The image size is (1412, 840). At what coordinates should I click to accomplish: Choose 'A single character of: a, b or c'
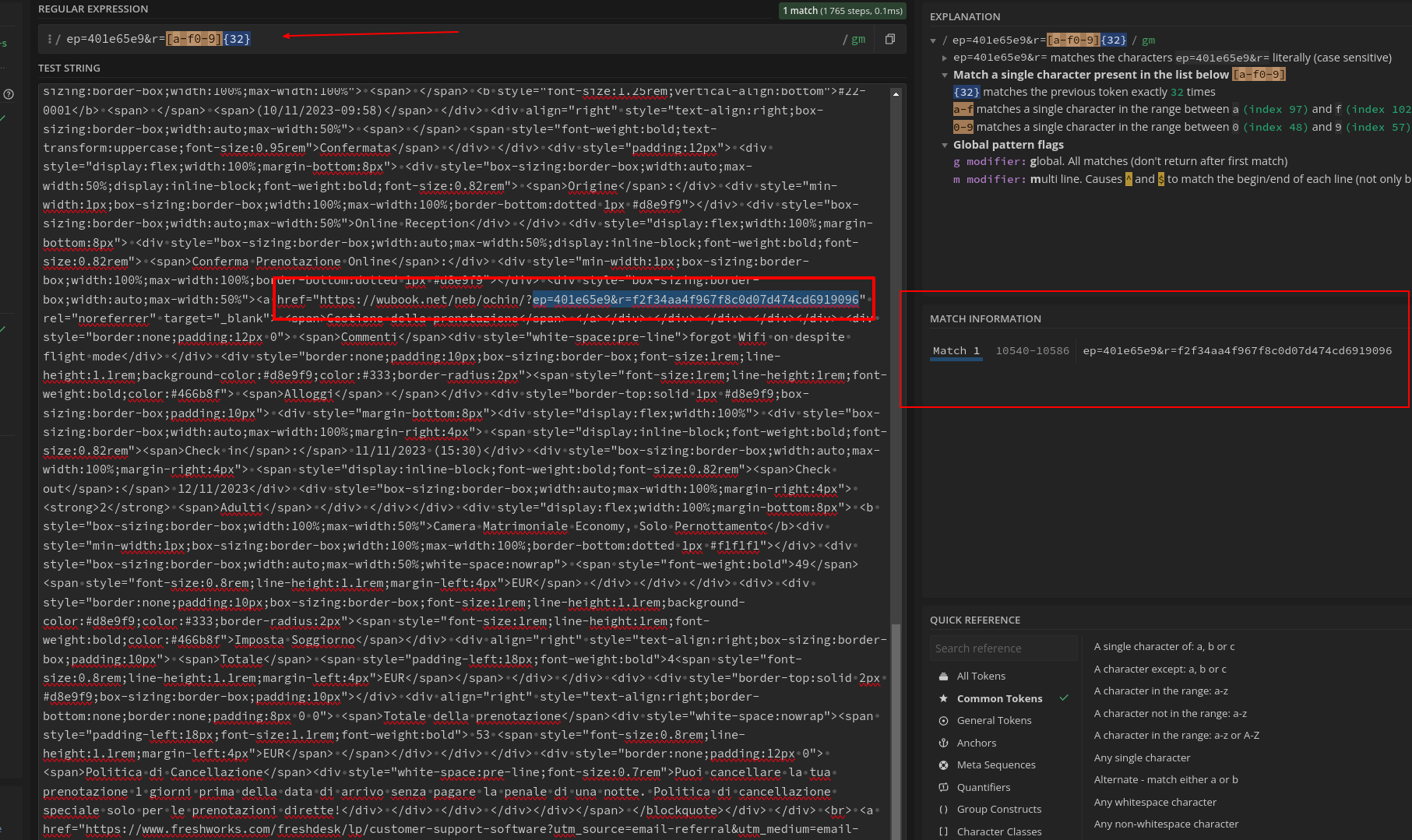click(1164, 647)
